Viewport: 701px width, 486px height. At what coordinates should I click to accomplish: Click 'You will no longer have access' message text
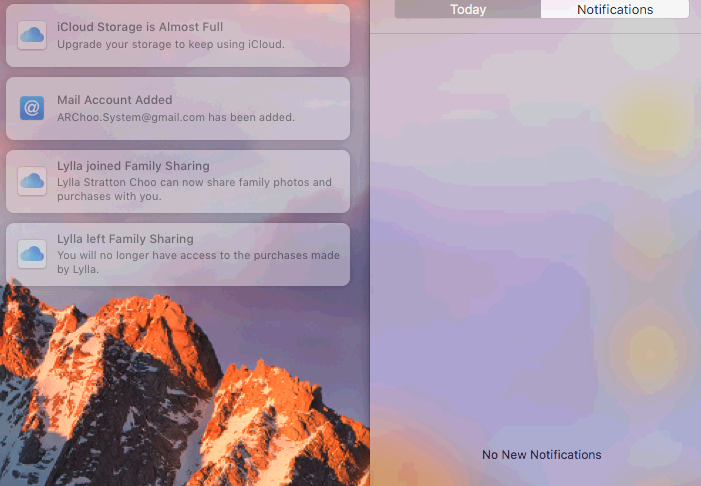pyautogui.click(x=198, y=262)
